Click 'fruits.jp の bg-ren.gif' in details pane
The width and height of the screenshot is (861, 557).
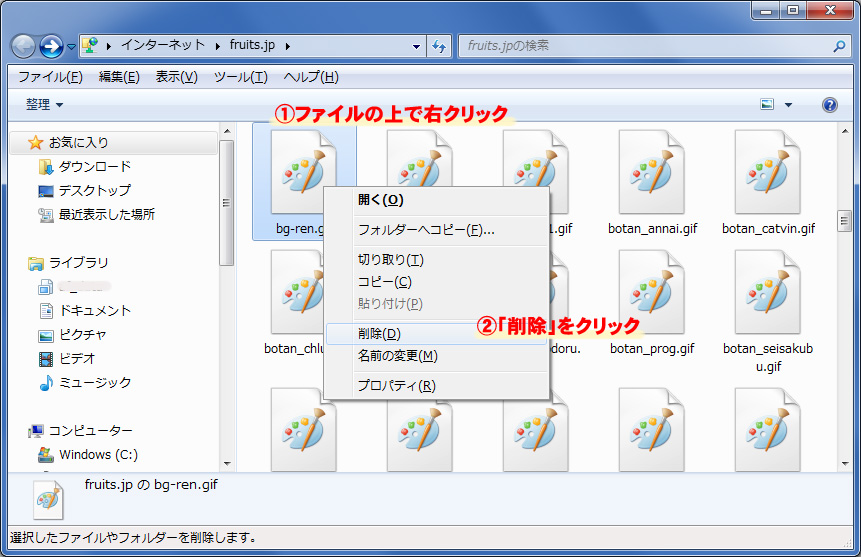[x=151, y=484]
